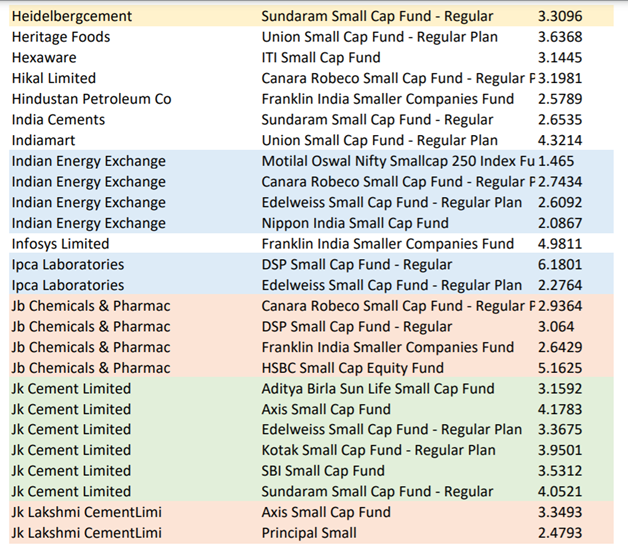Click Ipca Laboratories in the 2.2764 row
This screenshot has height=548, width=628.
(68, 285)
